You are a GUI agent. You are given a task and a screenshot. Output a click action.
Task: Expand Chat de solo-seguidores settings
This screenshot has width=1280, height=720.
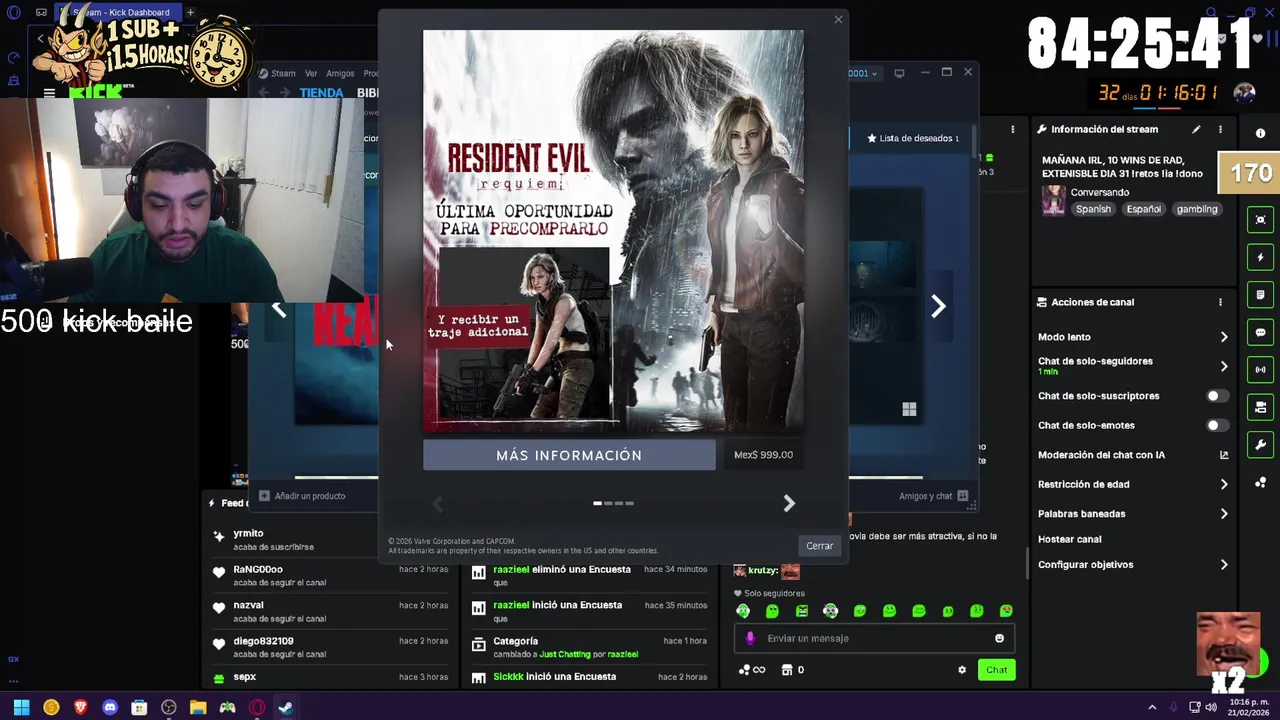1224,366
